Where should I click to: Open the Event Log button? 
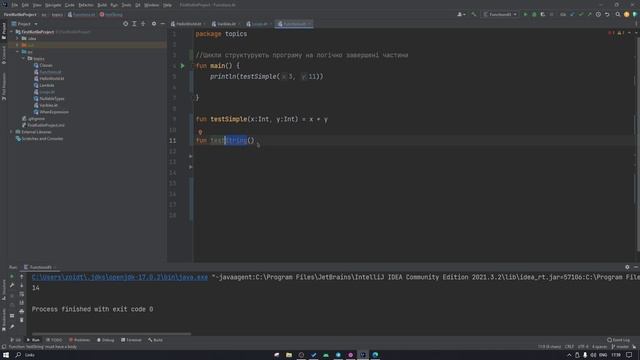tap(618, 340)
